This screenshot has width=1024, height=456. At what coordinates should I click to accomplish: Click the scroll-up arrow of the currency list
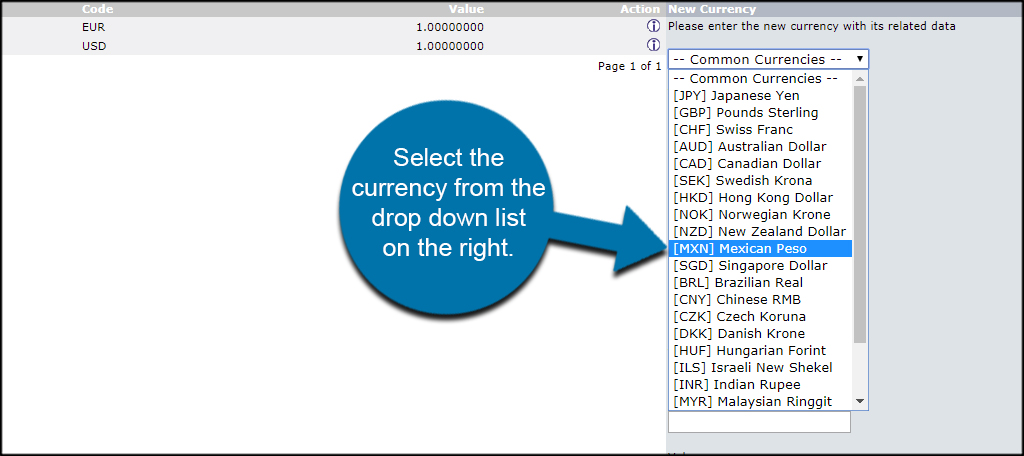click(x=860, y=78)
